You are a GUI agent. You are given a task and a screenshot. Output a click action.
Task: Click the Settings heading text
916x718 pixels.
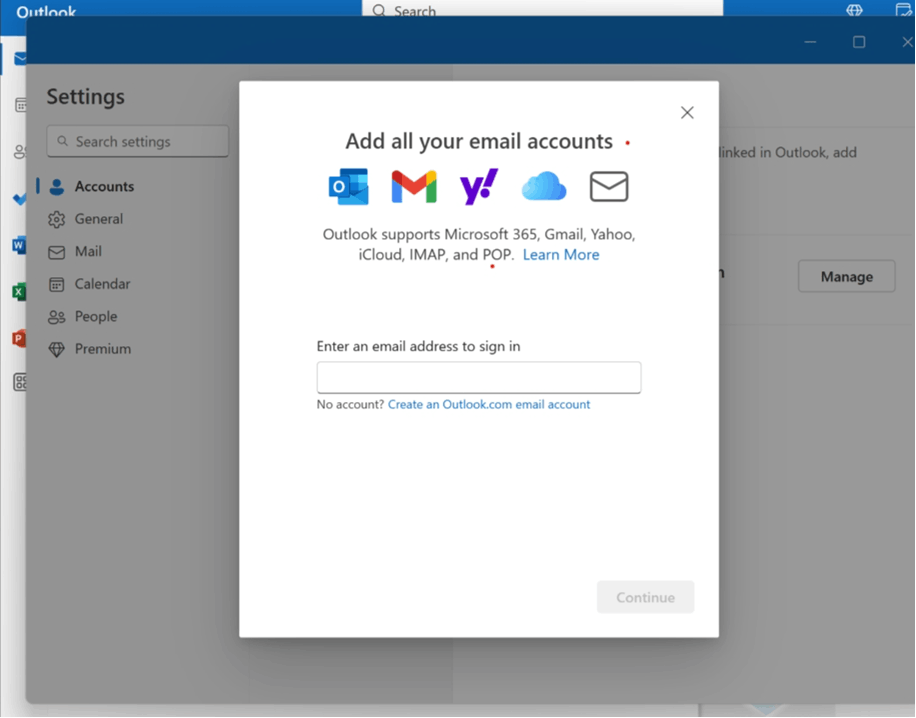point(86,96)
